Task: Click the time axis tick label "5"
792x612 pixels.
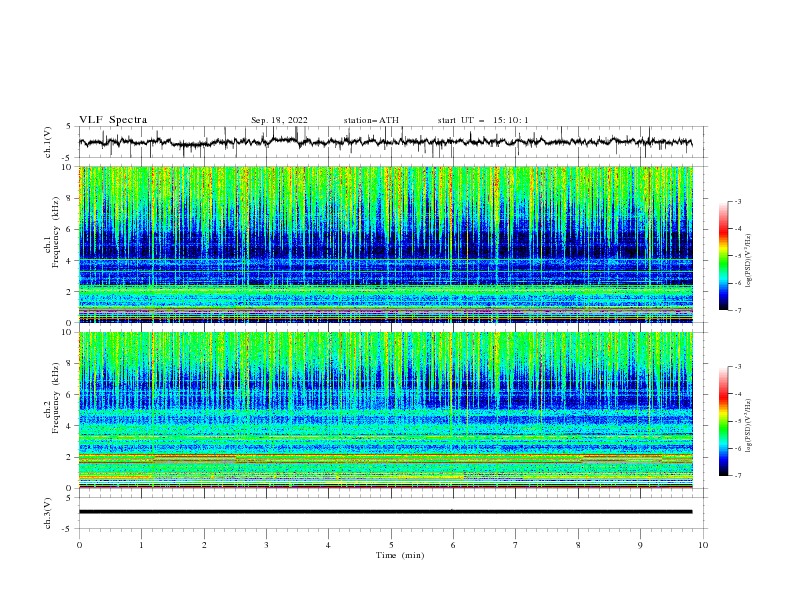Action: click(x=391, y=545)
